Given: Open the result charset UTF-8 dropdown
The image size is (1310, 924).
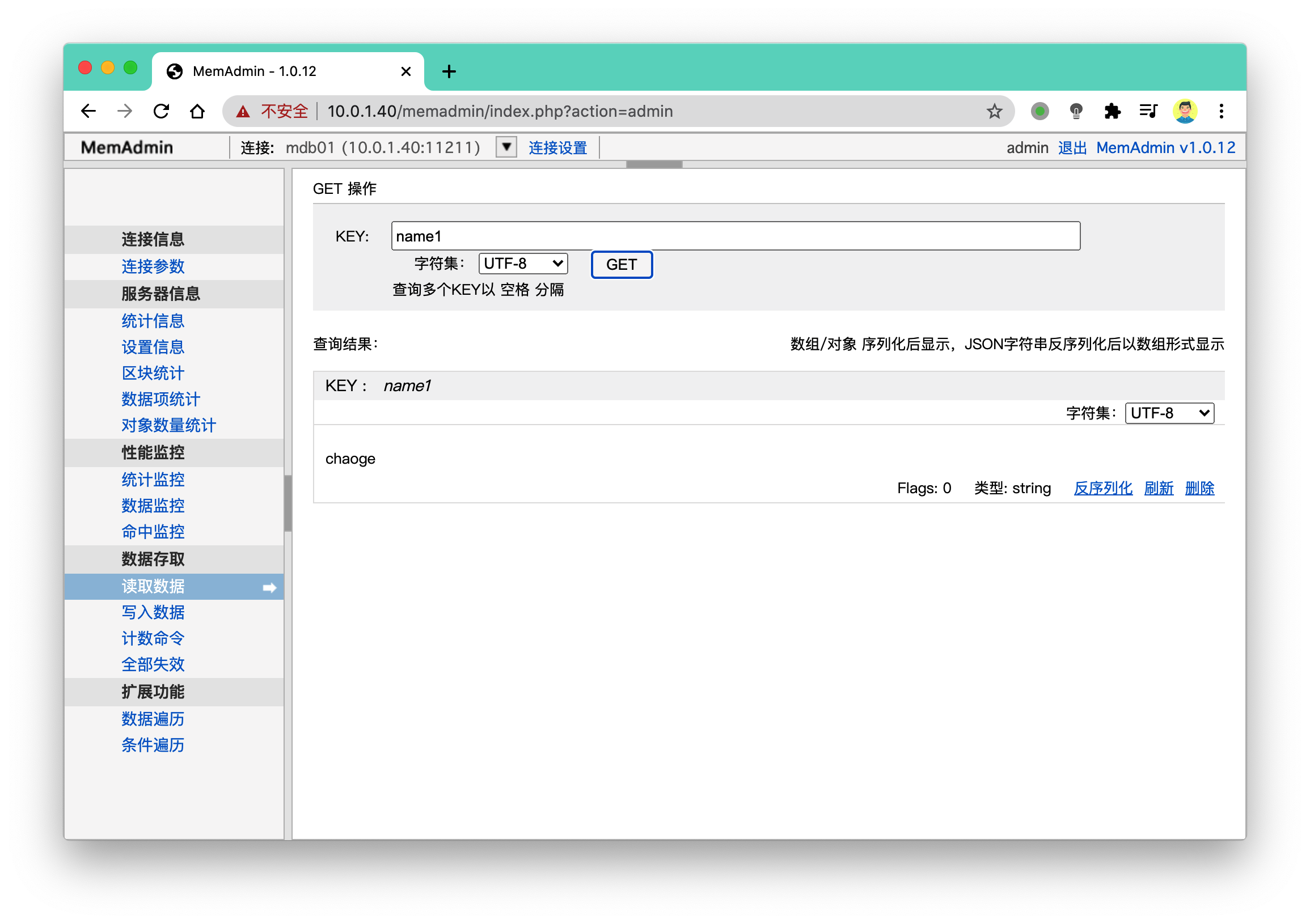Looking at the screenshot, I should tap(1169, 413).
